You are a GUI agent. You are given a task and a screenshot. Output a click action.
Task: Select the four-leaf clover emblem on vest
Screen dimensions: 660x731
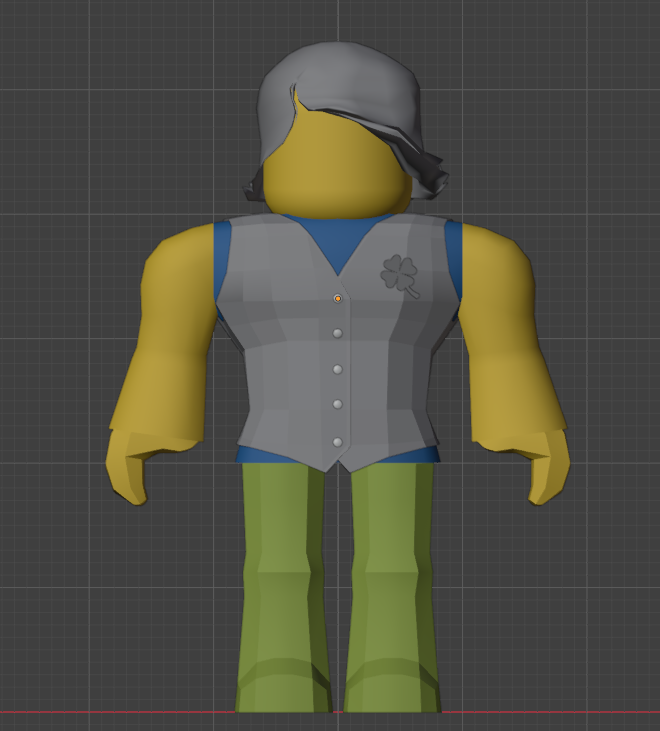tap(400, 275)
